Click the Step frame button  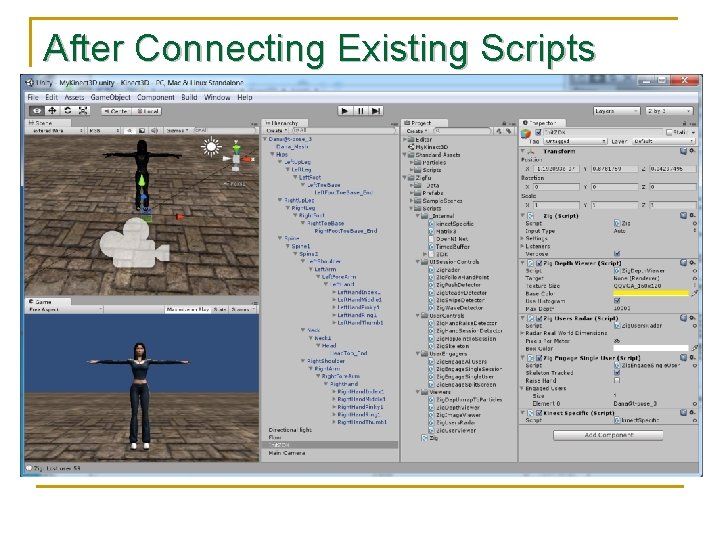pyautogui.click(x=376, y=111)
